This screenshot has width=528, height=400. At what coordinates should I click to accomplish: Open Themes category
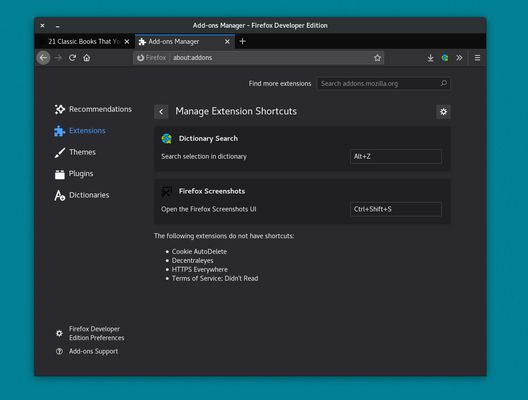tap(75, 152)
